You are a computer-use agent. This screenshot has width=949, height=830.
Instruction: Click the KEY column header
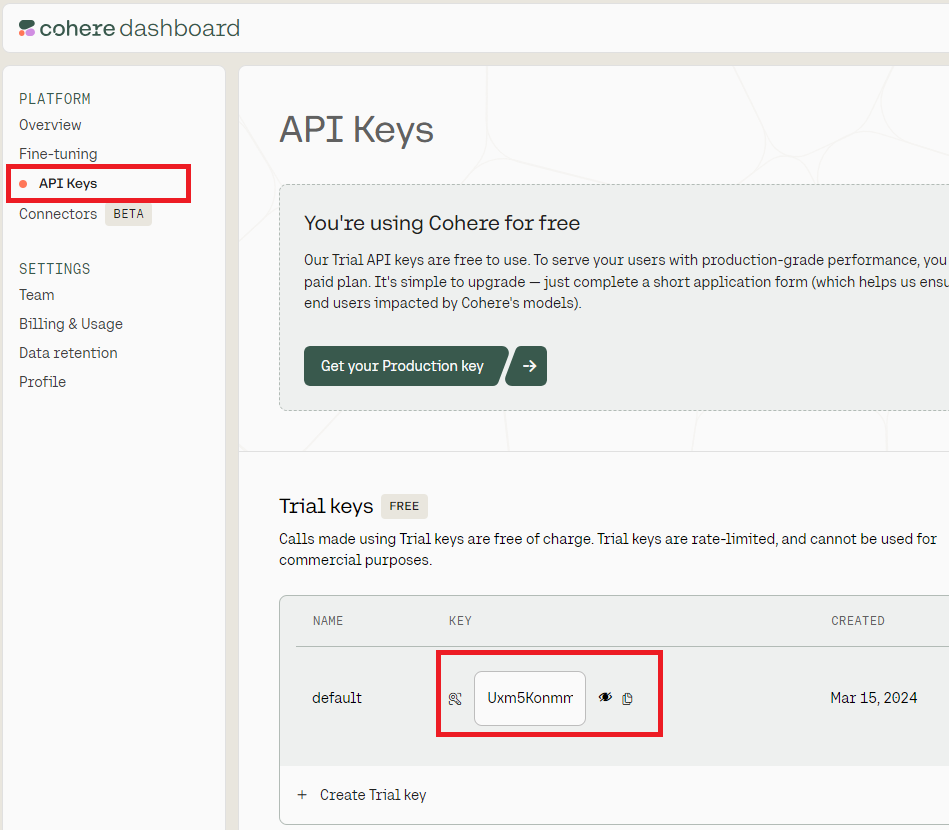click(x=460, y=621)
